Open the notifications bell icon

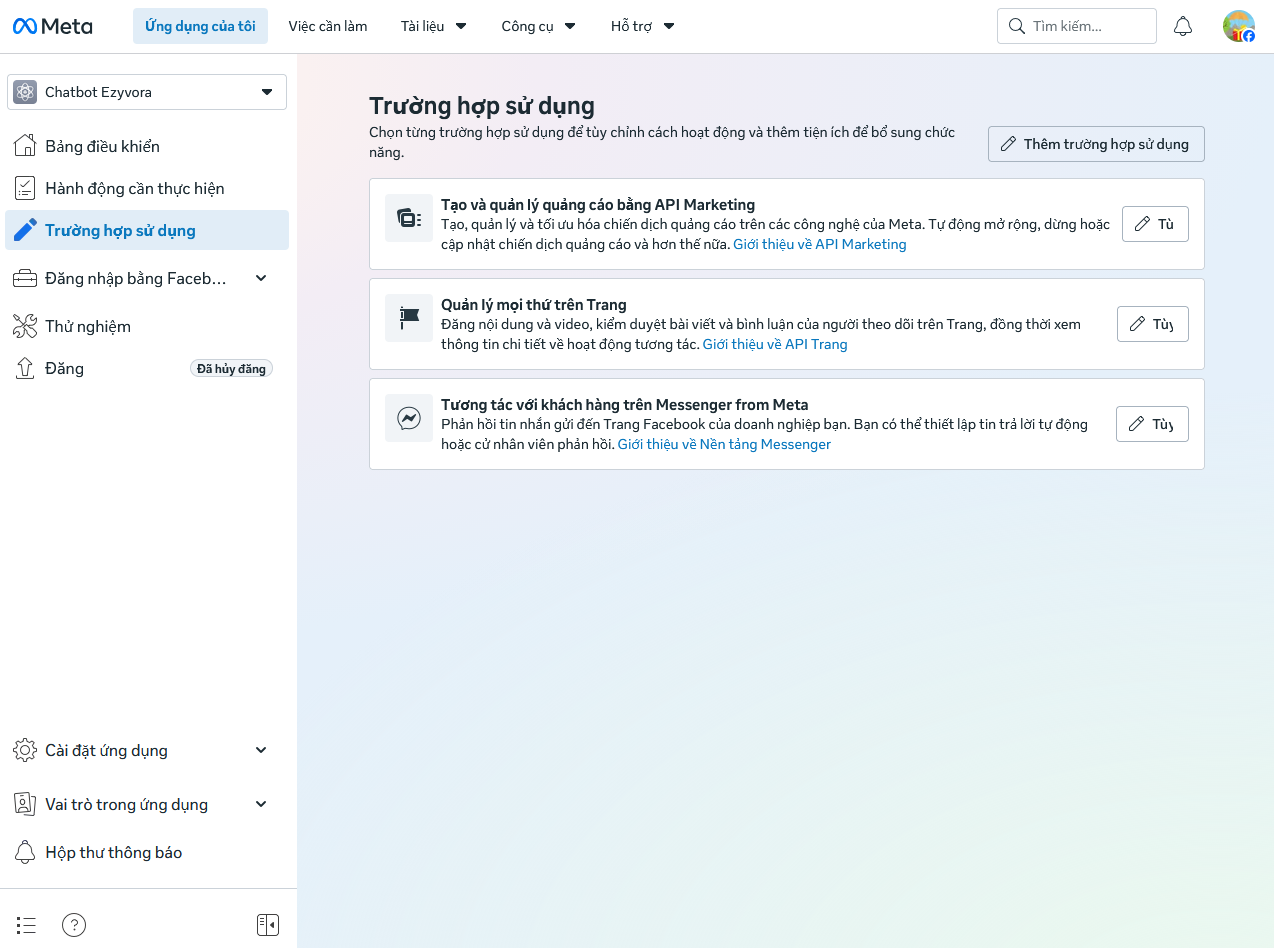pos(1183,26)
